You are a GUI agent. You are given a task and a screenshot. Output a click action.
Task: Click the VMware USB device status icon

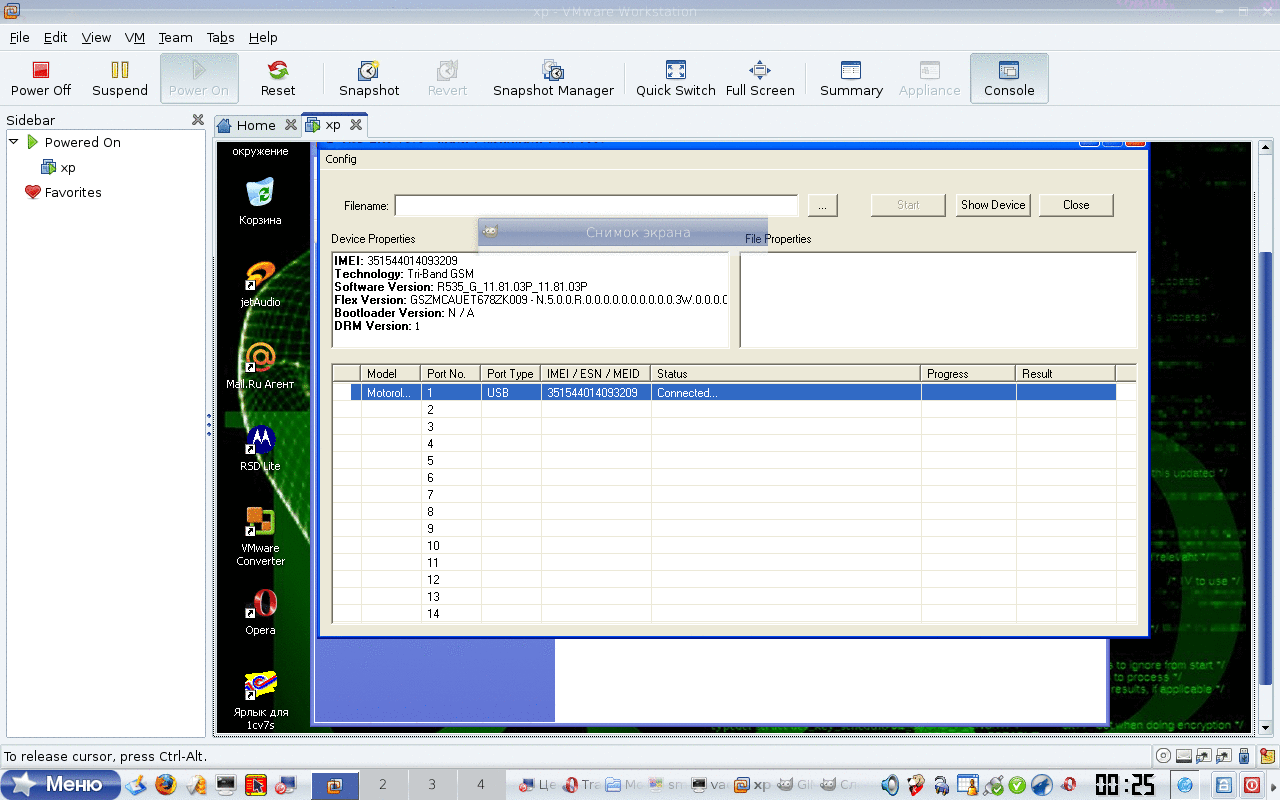coord(1243,756)
